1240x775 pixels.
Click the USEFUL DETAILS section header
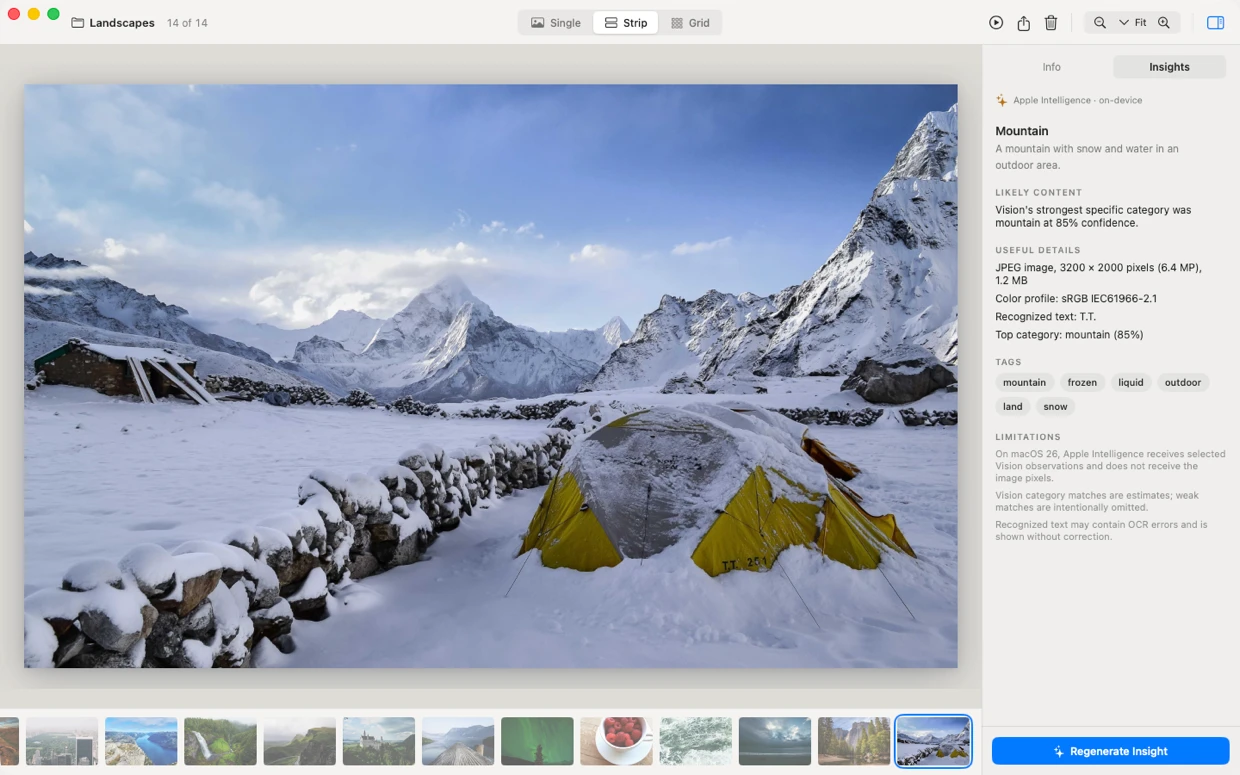click(1037, 250)
